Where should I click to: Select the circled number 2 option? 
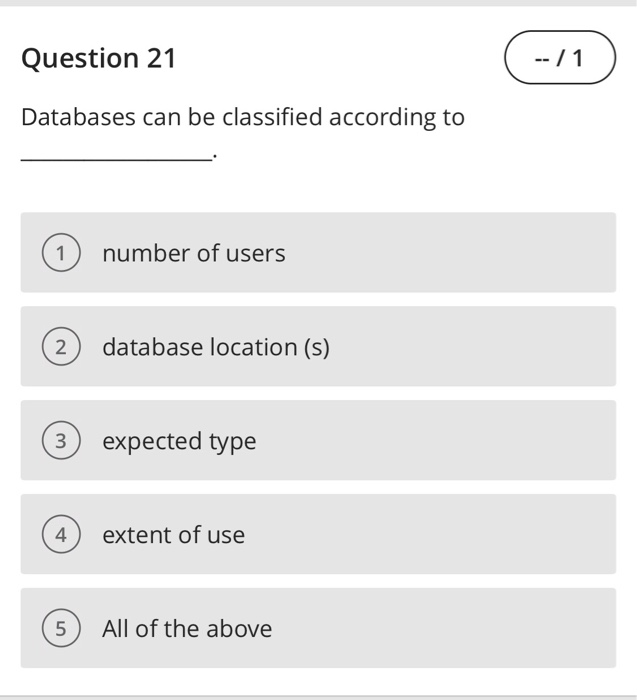(x=61, y=346)
